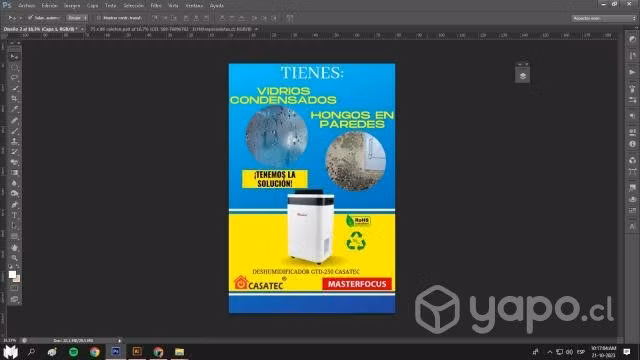
Task: Select the Eyedropper tool
Action: click(x=14, y=109)
